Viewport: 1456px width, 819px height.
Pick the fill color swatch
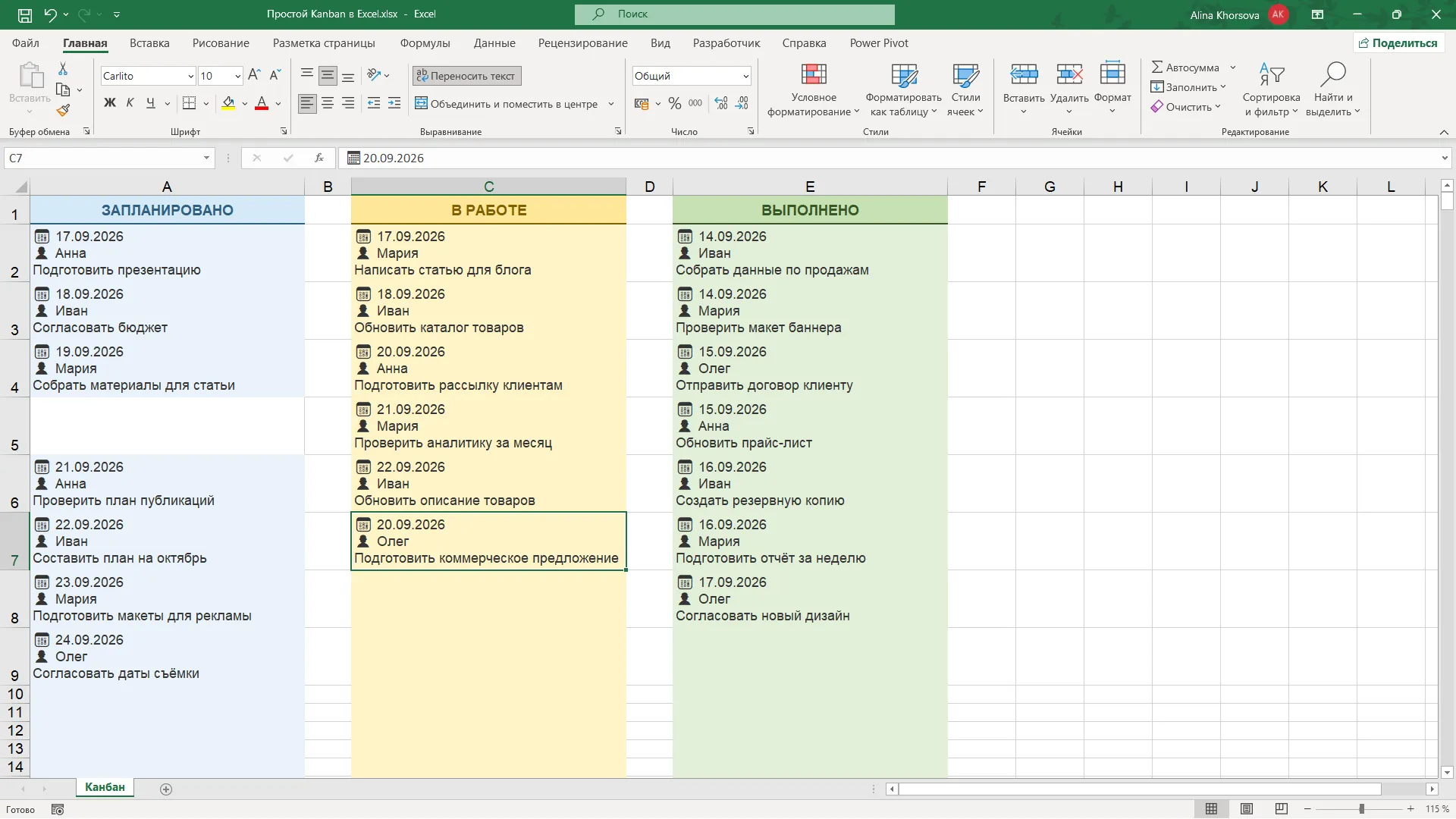coord(227,103)
